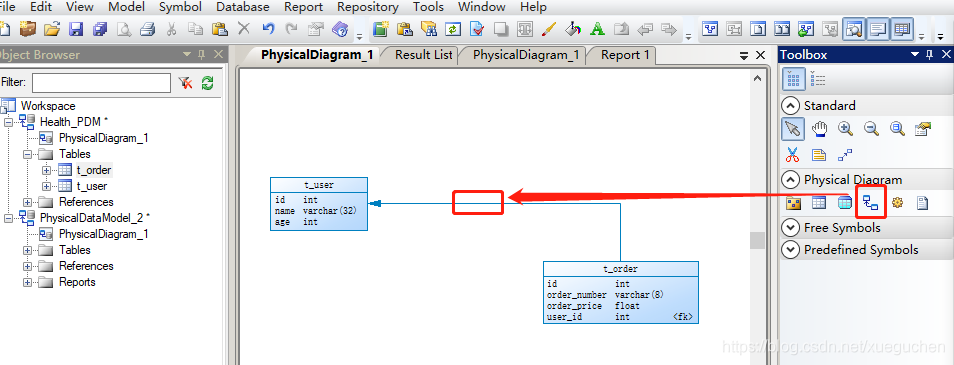Select the Properties tool in Toolbox

pyautogui.click(x=923, y=128)
